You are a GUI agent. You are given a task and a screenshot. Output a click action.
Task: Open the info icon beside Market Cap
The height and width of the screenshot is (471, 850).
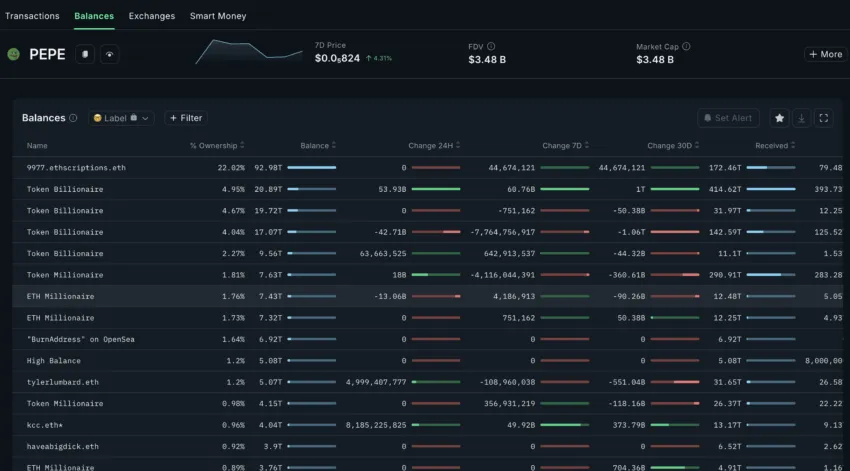pyautogui.click(x=686, y=46)
